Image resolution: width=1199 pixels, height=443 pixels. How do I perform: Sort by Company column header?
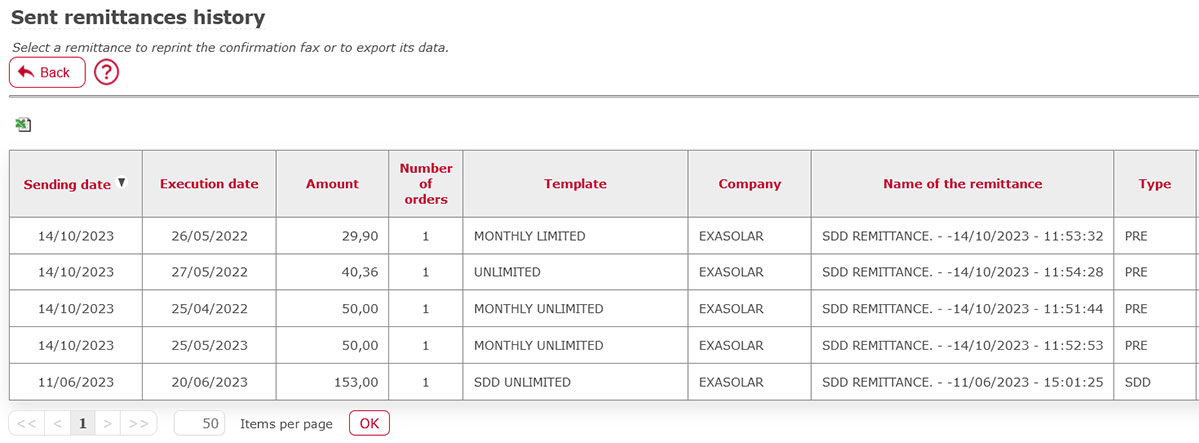[749, 184]
